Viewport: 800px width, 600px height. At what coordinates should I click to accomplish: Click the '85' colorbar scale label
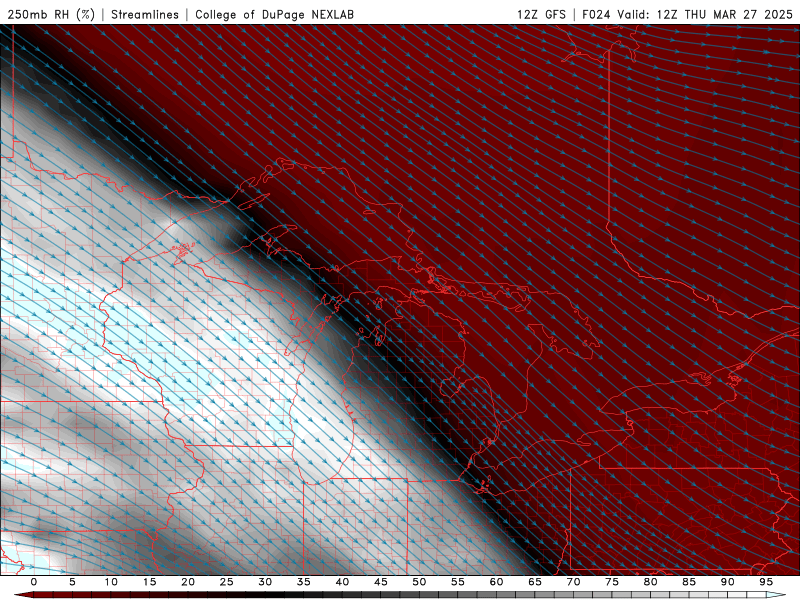pos(689,582)
